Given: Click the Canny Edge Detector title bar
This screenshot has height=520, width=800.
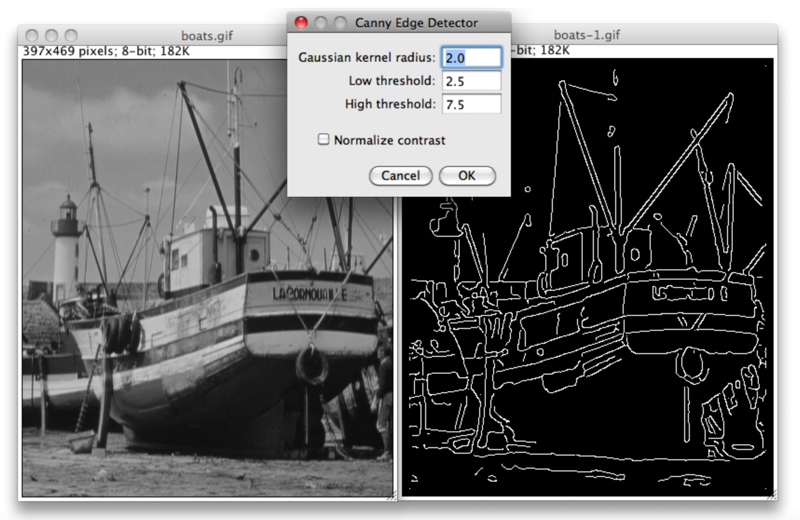Looking at the screenshot, I should pos(420,22).
